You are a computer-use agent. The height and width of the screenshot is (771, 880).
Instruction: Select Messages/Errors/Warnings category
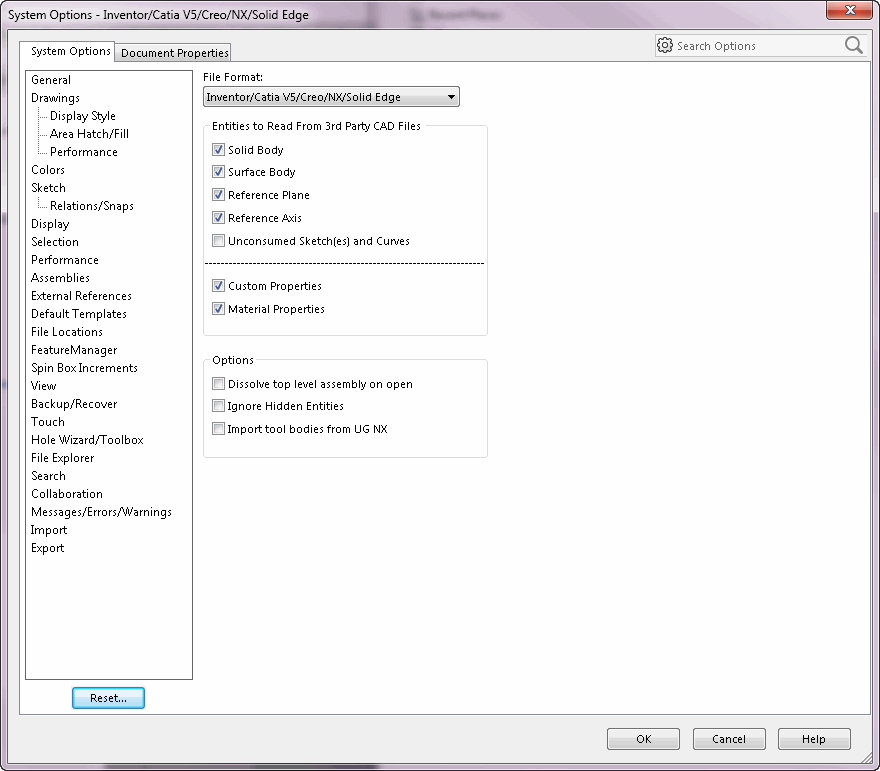101,511
